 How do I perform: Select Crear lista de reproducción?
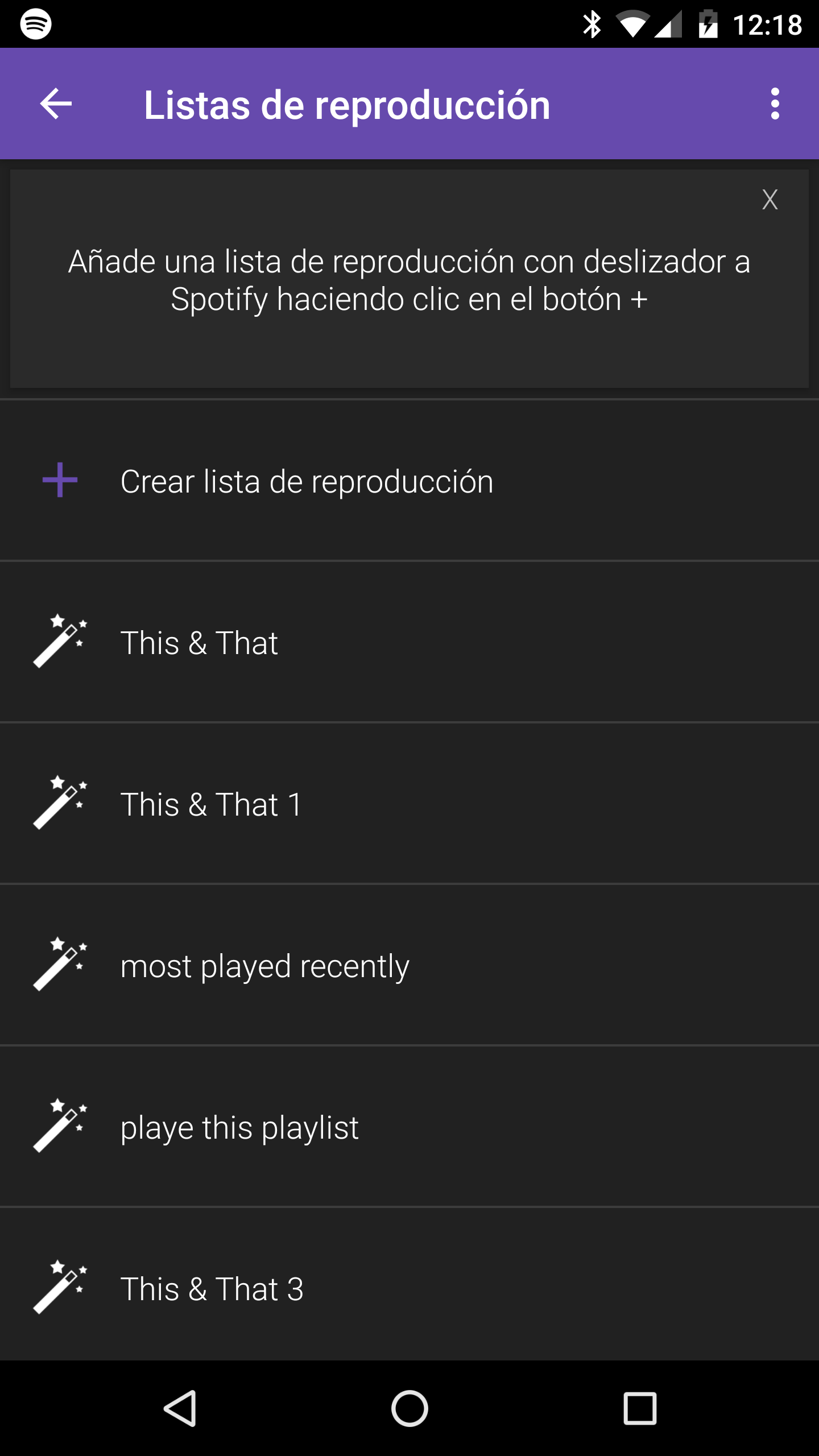(409, 481)
